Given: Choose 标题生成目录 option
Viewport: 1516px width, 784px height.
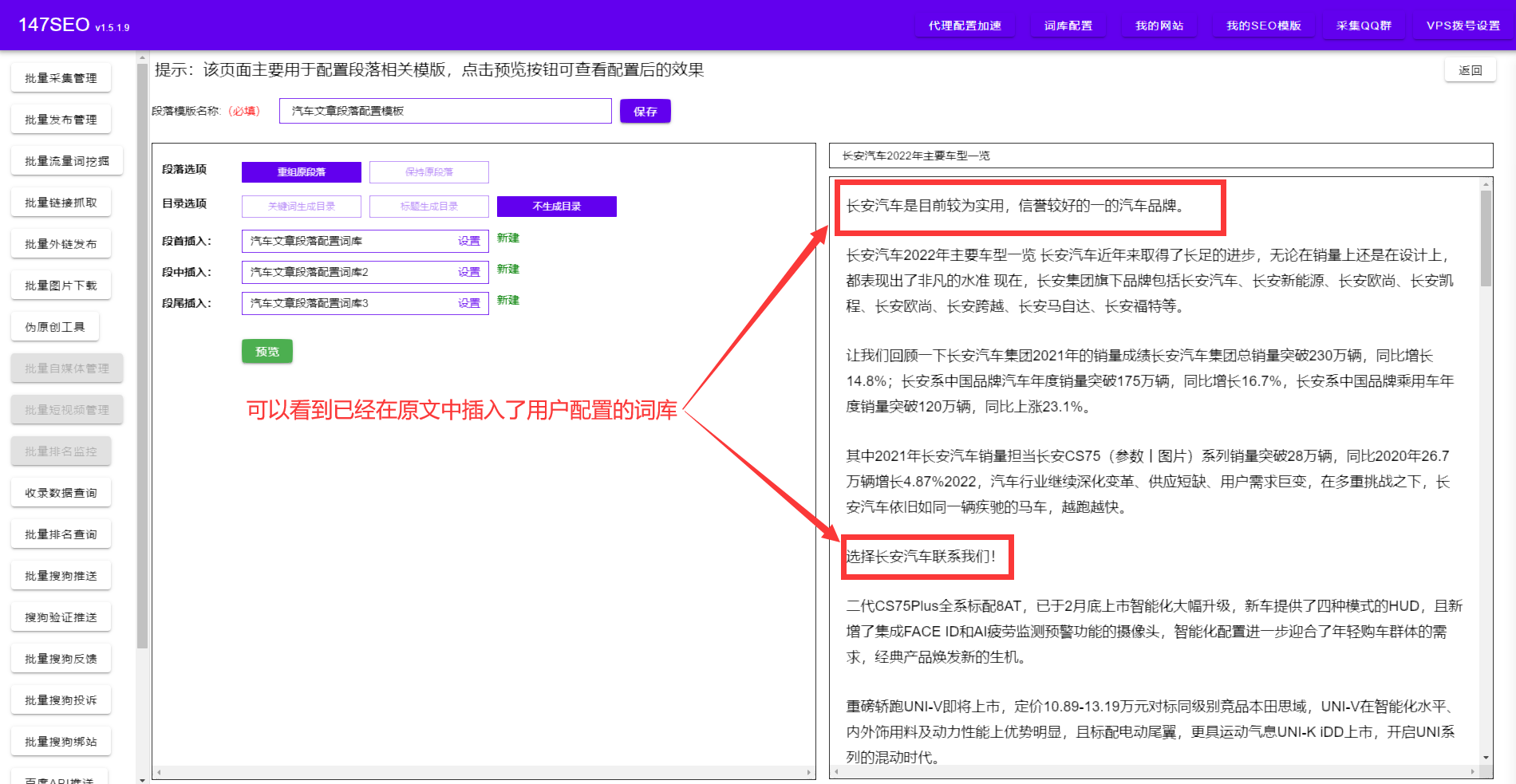Looking at the screenshot, I should coord(429,207).
